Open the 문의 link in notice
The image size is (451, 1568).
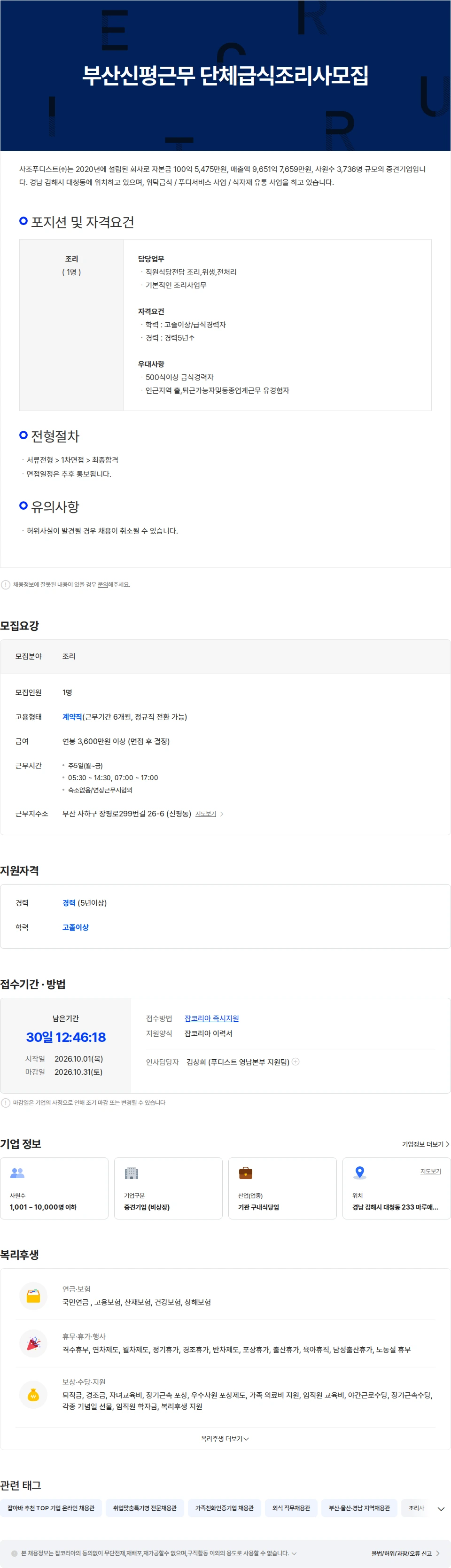coord(102,584)
